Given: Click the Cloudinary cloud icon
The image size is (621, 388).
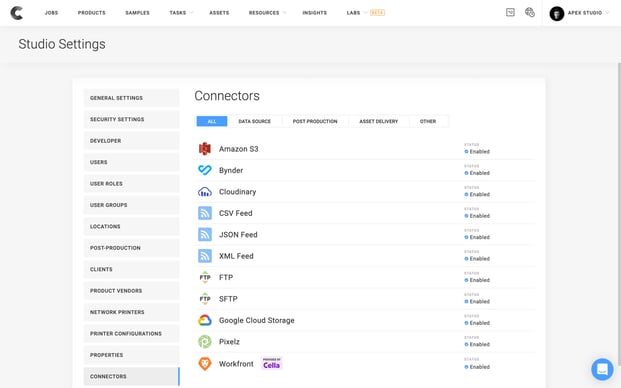Looking at the screenshot, I should tap(205, 192).
